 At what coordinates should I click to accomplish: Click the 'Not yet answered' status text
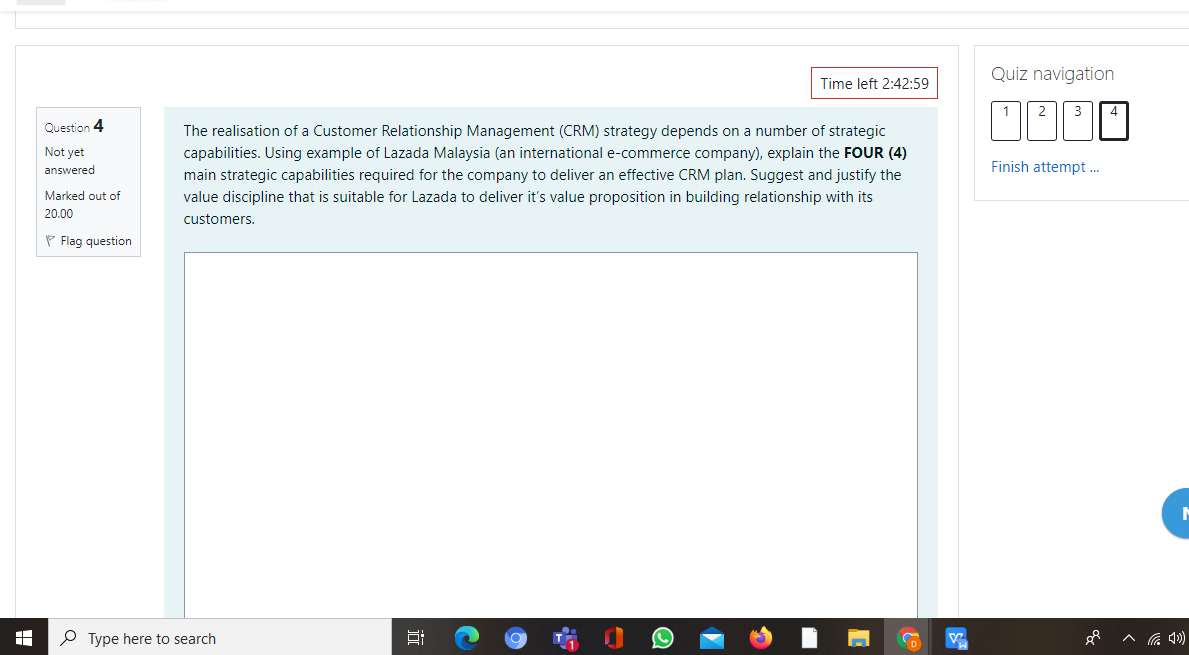(x=69, y=161)
